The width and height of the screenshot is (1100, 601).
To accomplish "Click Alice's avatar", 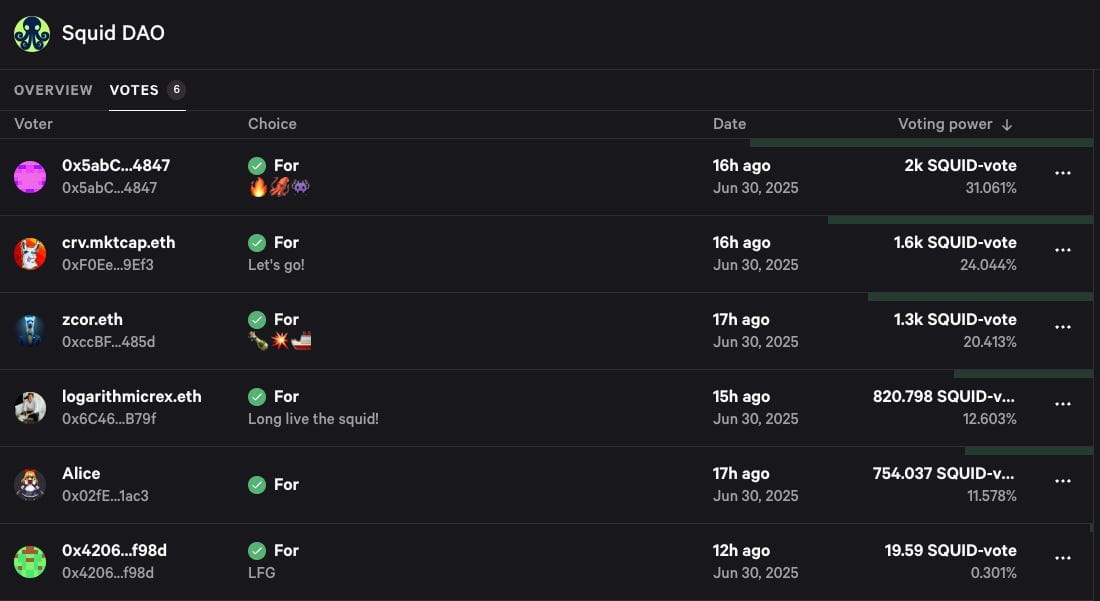I will (x=30, y=485).
